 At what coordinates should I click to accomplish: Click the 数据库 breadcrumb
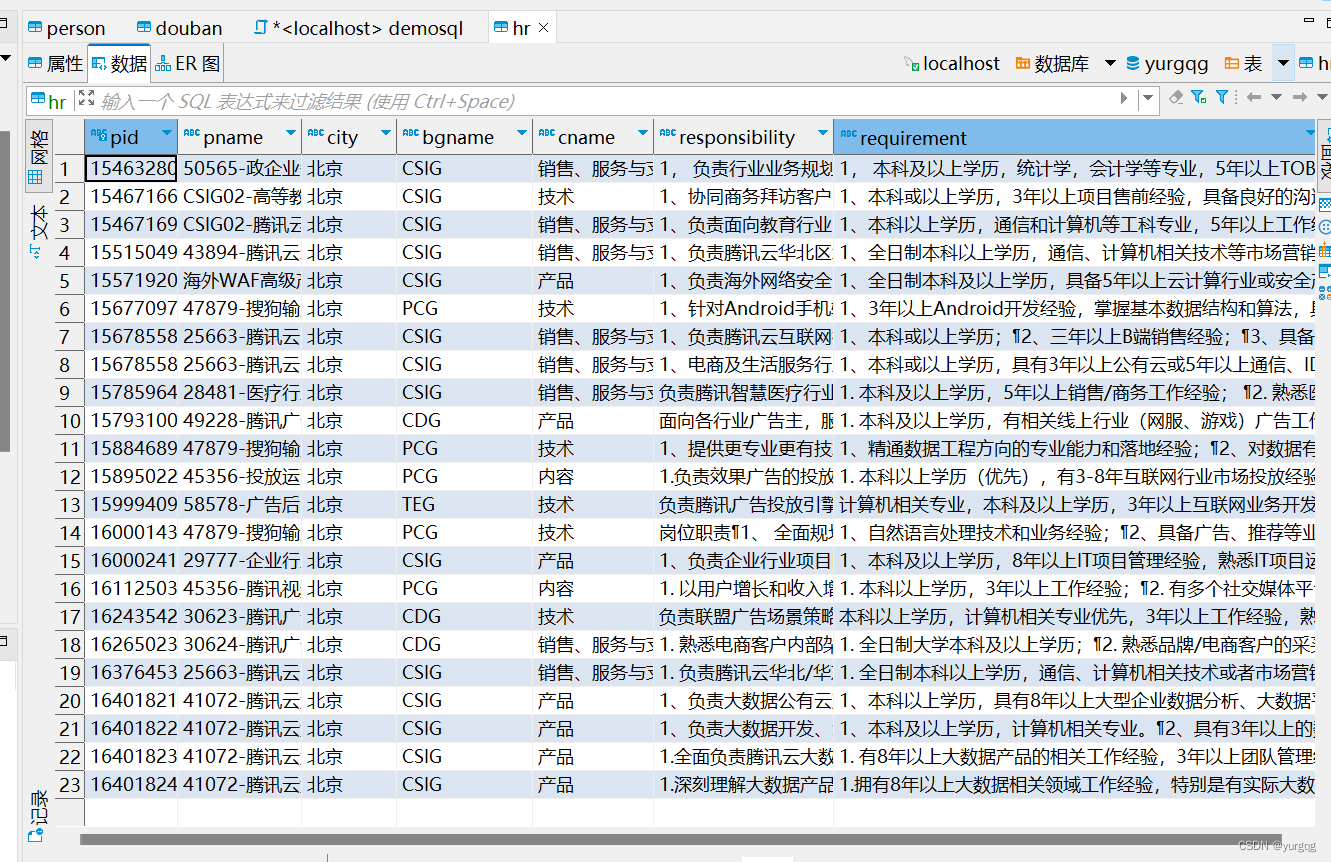(1051, 64)
